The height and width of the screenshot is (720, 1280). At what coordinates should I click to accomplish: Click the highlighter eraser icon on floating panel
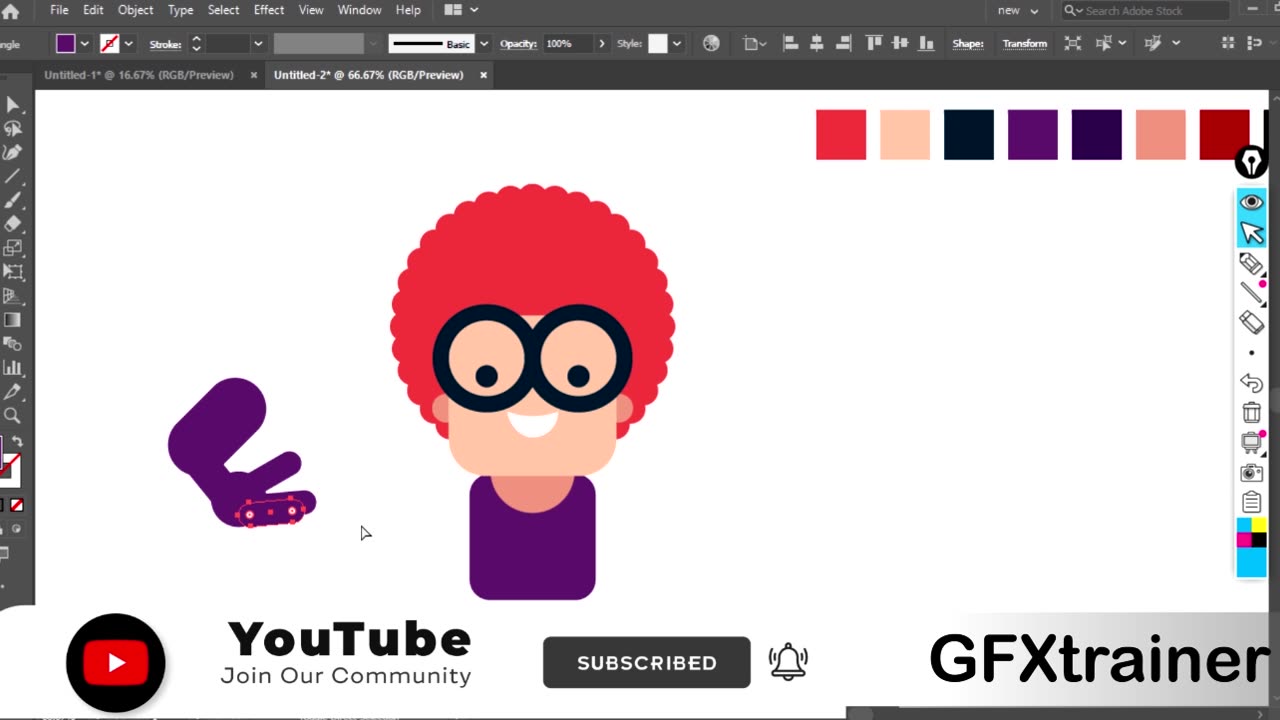[1251, 322]
